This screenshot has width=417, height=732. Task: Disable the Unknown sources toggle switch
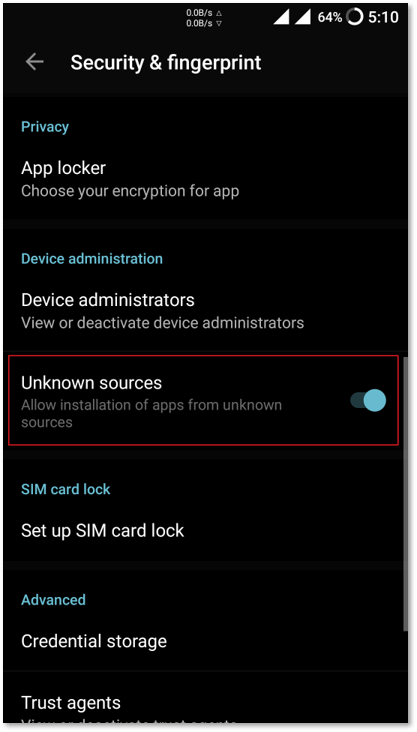coord(368,401)
